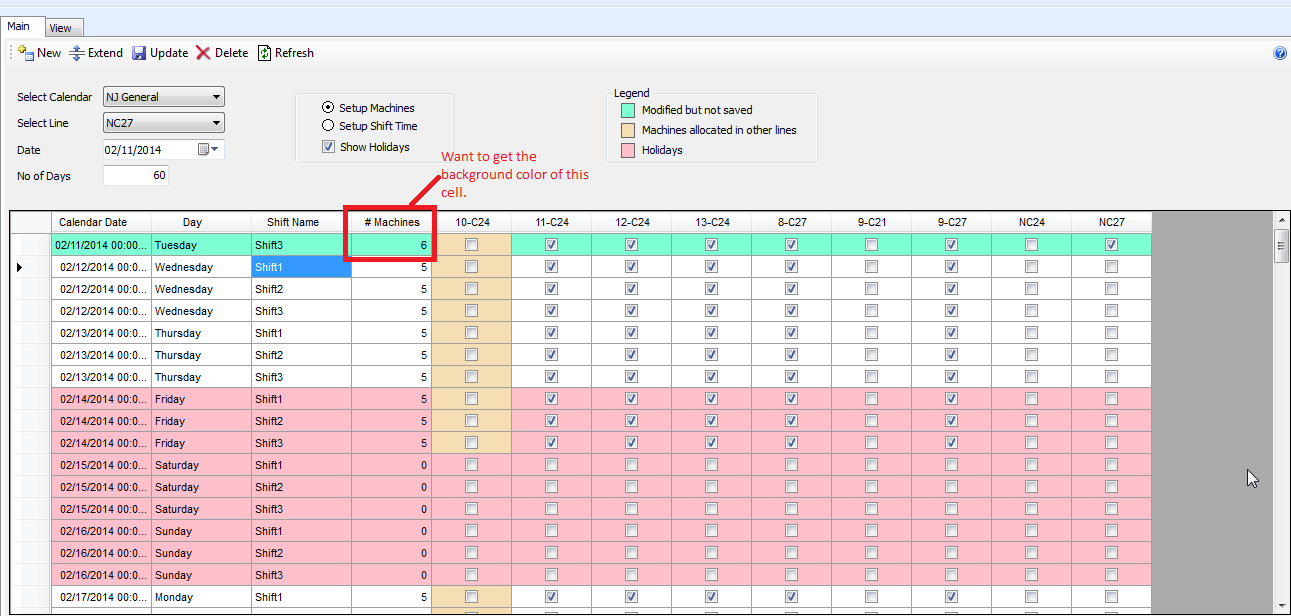The width and height of the screenshot is (1291, 616).
Task: Click the Extend toolbar icon
Action: pos(77,53)
